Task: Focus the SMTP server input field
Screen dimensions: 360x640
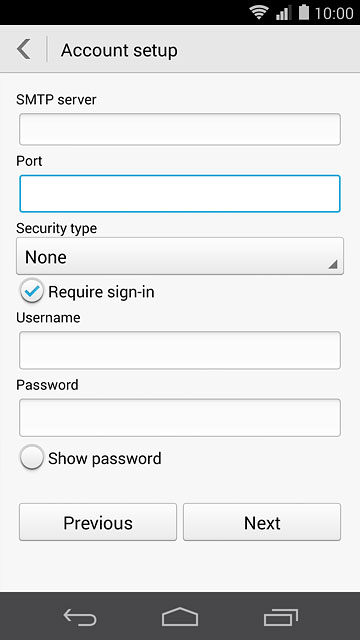Action: pos(180,129)
